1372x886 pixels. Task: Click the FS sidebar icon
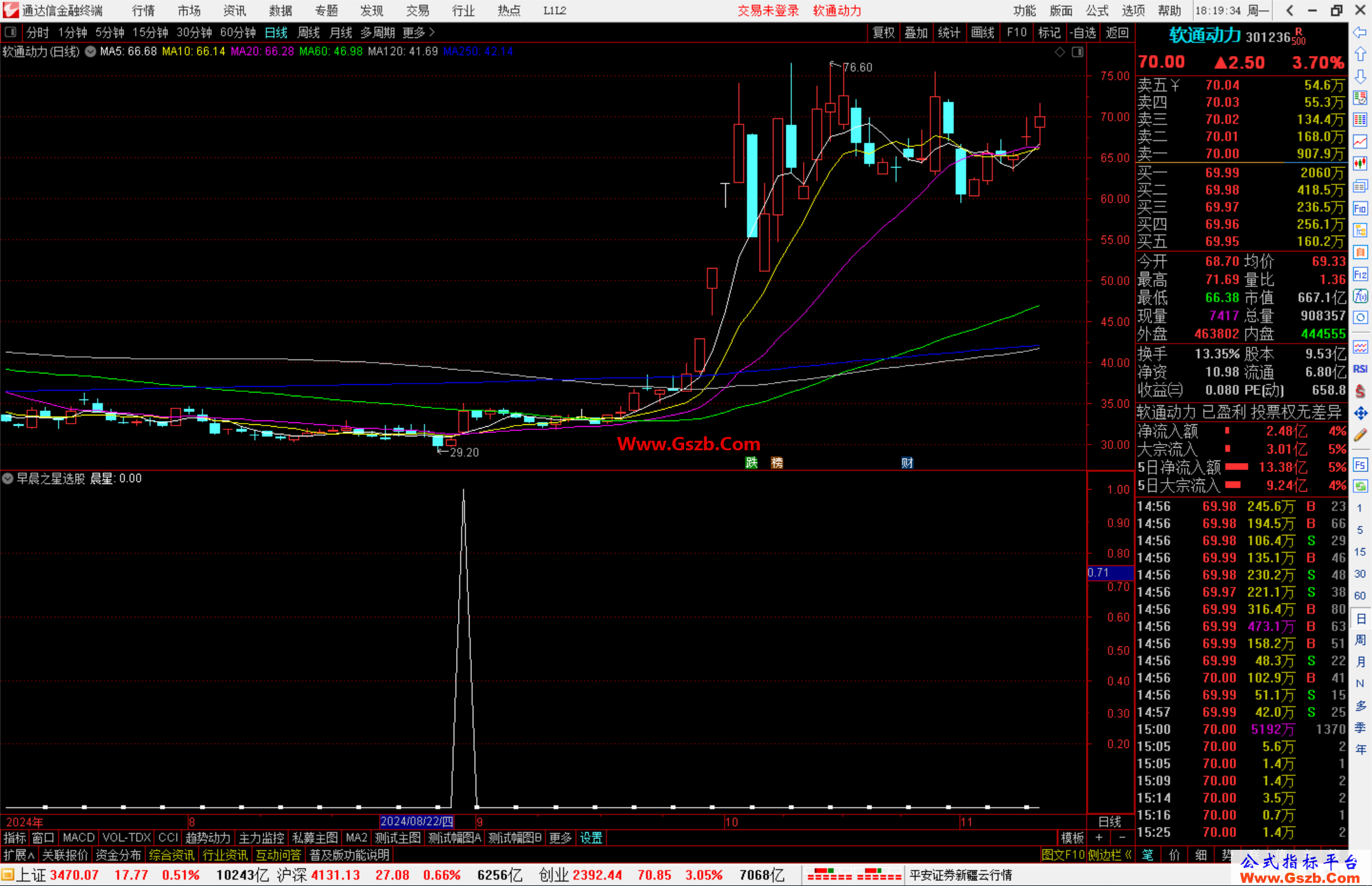[x=1360, y=465]
